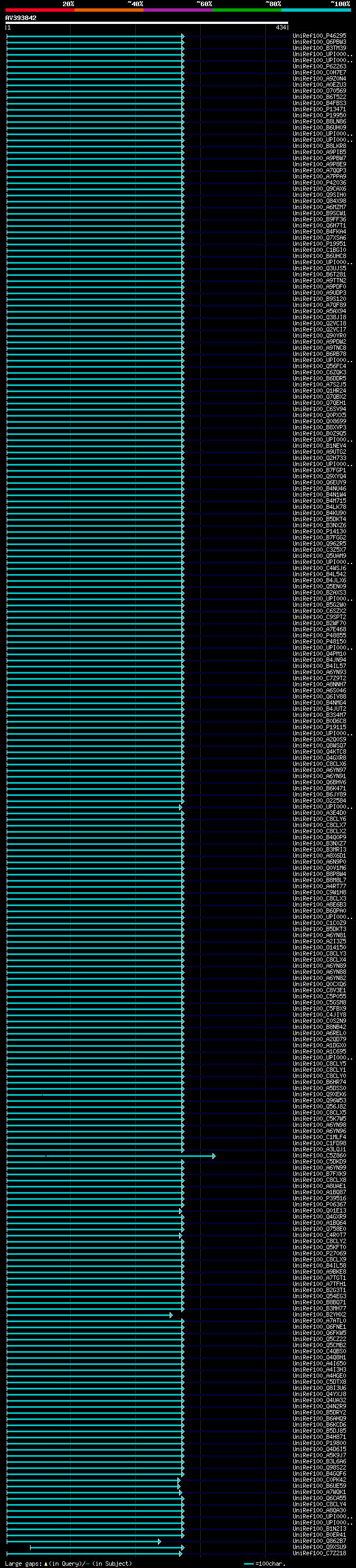
Task: Select hit UniRef100_B3MH77
Action: 319,1308
